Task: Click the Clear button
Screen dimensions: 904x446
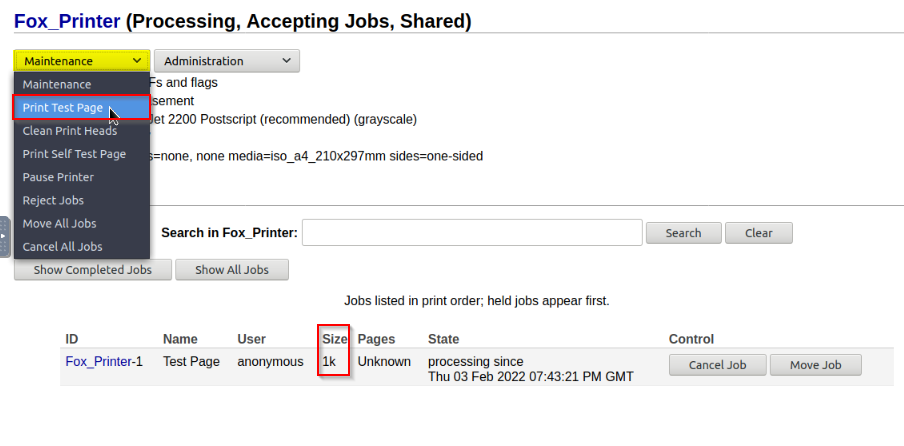Action: [x=759, y=233]
